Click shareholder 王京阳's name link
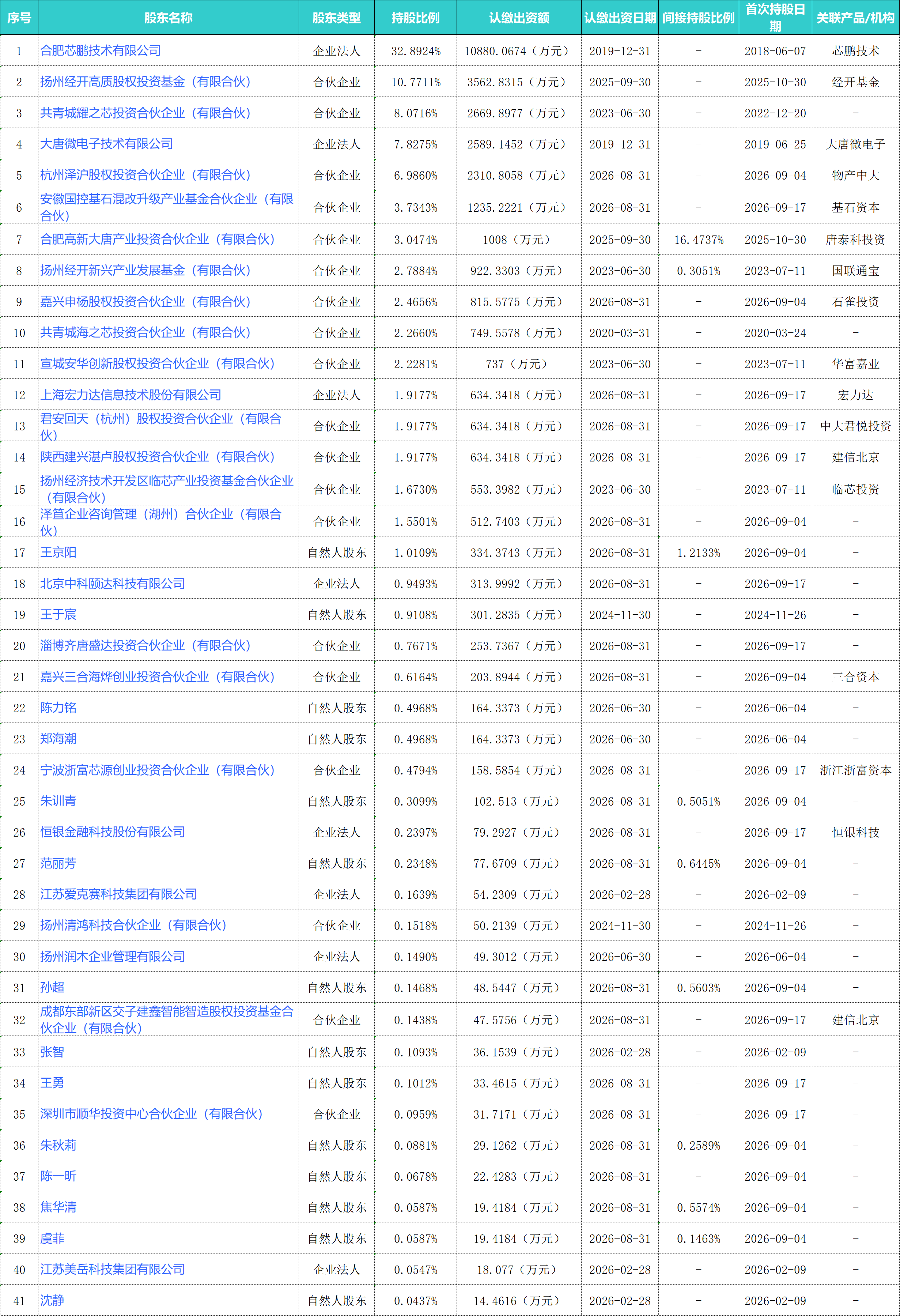 (58, 552)
